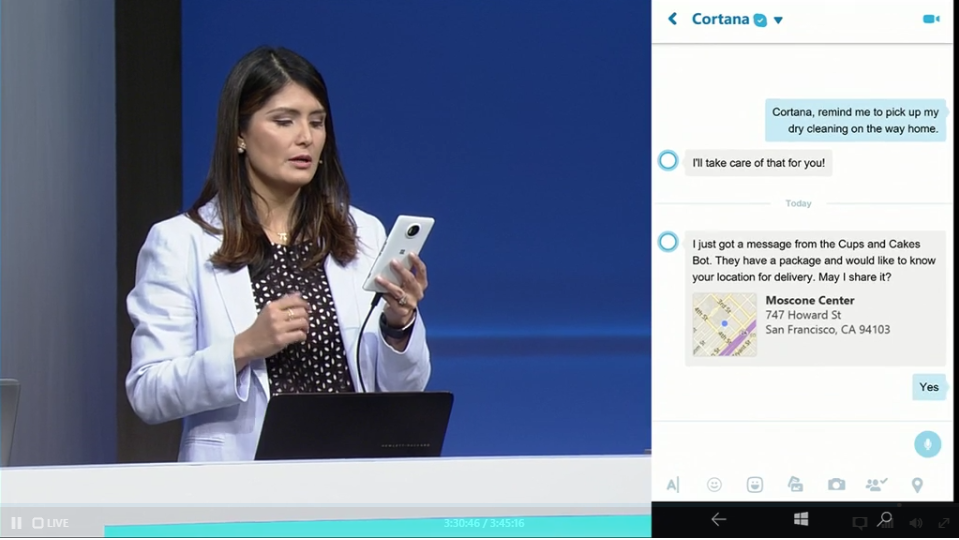This screenshot has width=959, height=540.
Task: Click the teal video progress bar
Action: 377,526
